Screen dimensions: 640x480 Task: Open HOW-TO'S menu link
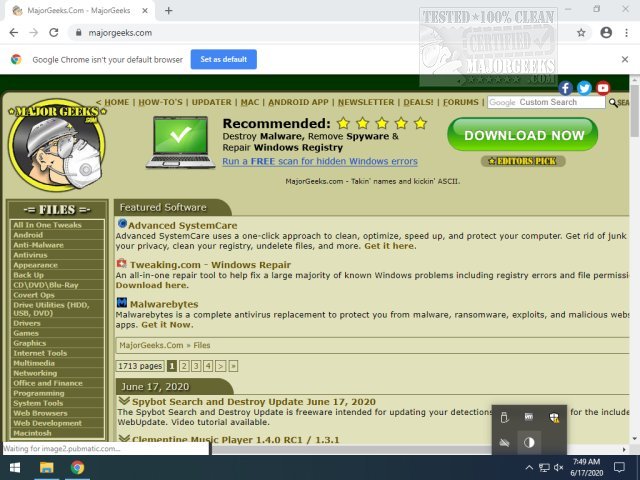coord(160,102)
